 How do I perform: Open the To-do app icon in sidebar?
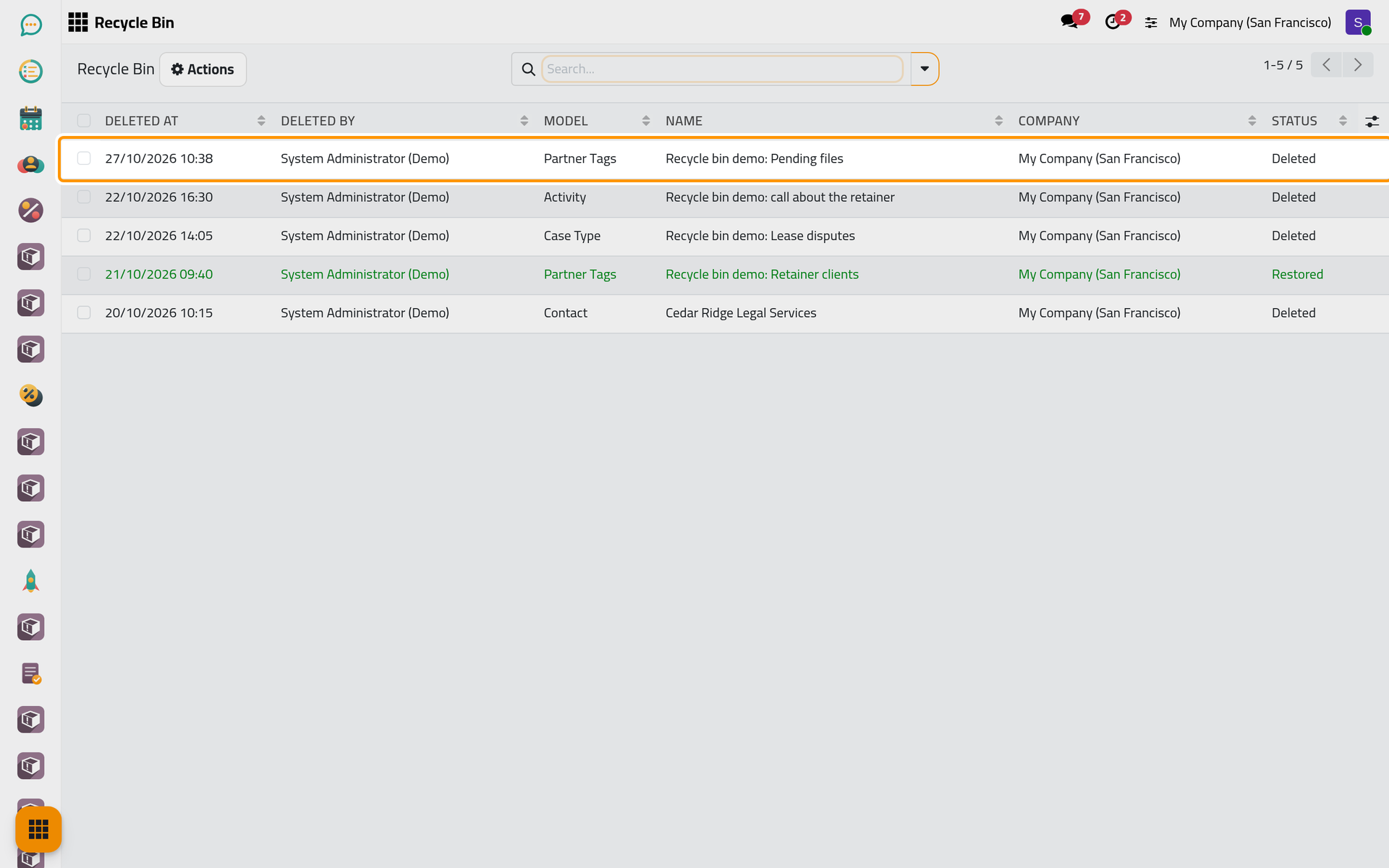tap(30, 72)
